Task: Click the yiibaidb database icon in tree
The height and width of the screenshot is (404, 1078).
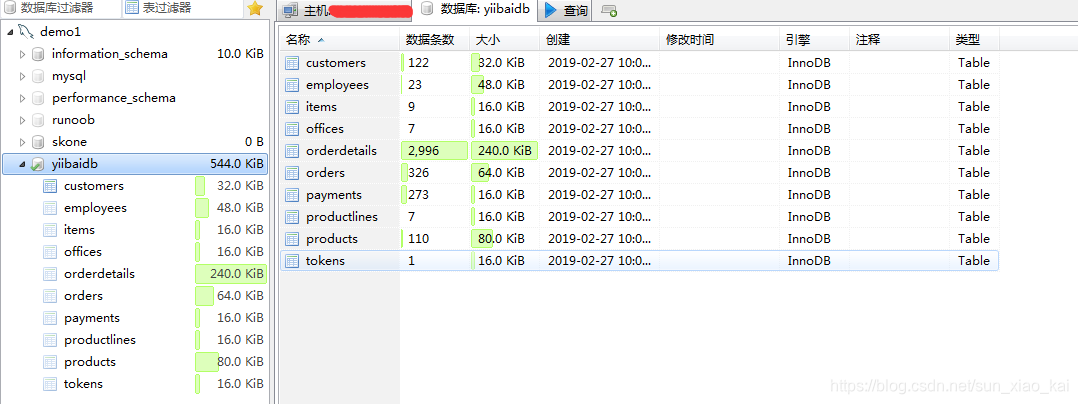Action: tap(38, 164)
